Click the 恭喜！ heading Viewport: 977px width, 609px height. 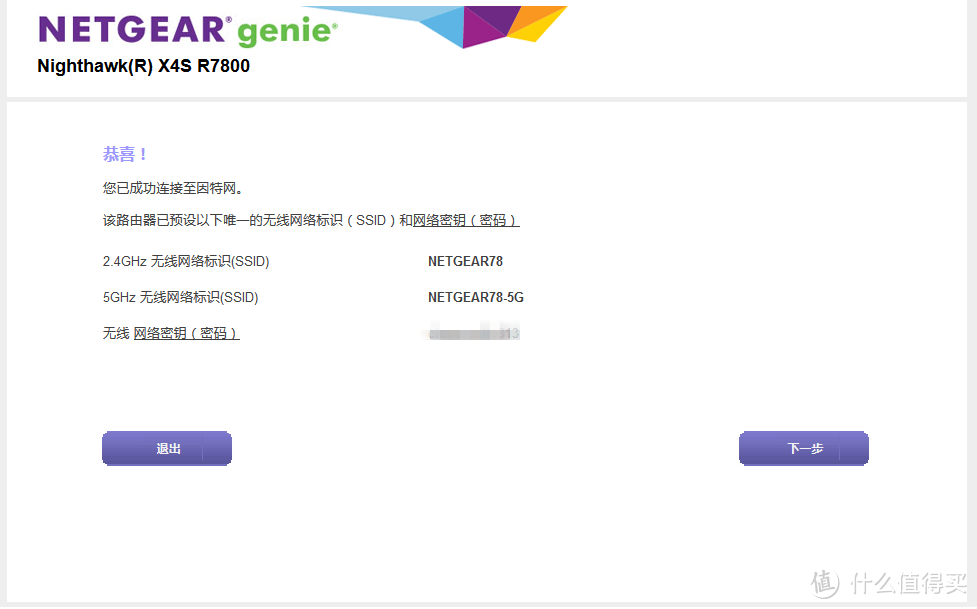click(x=125, y=154)
